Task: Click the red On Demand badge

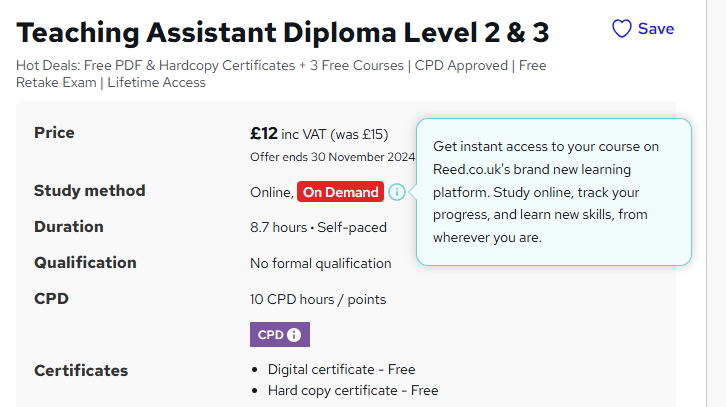Action: coord(341,192)
